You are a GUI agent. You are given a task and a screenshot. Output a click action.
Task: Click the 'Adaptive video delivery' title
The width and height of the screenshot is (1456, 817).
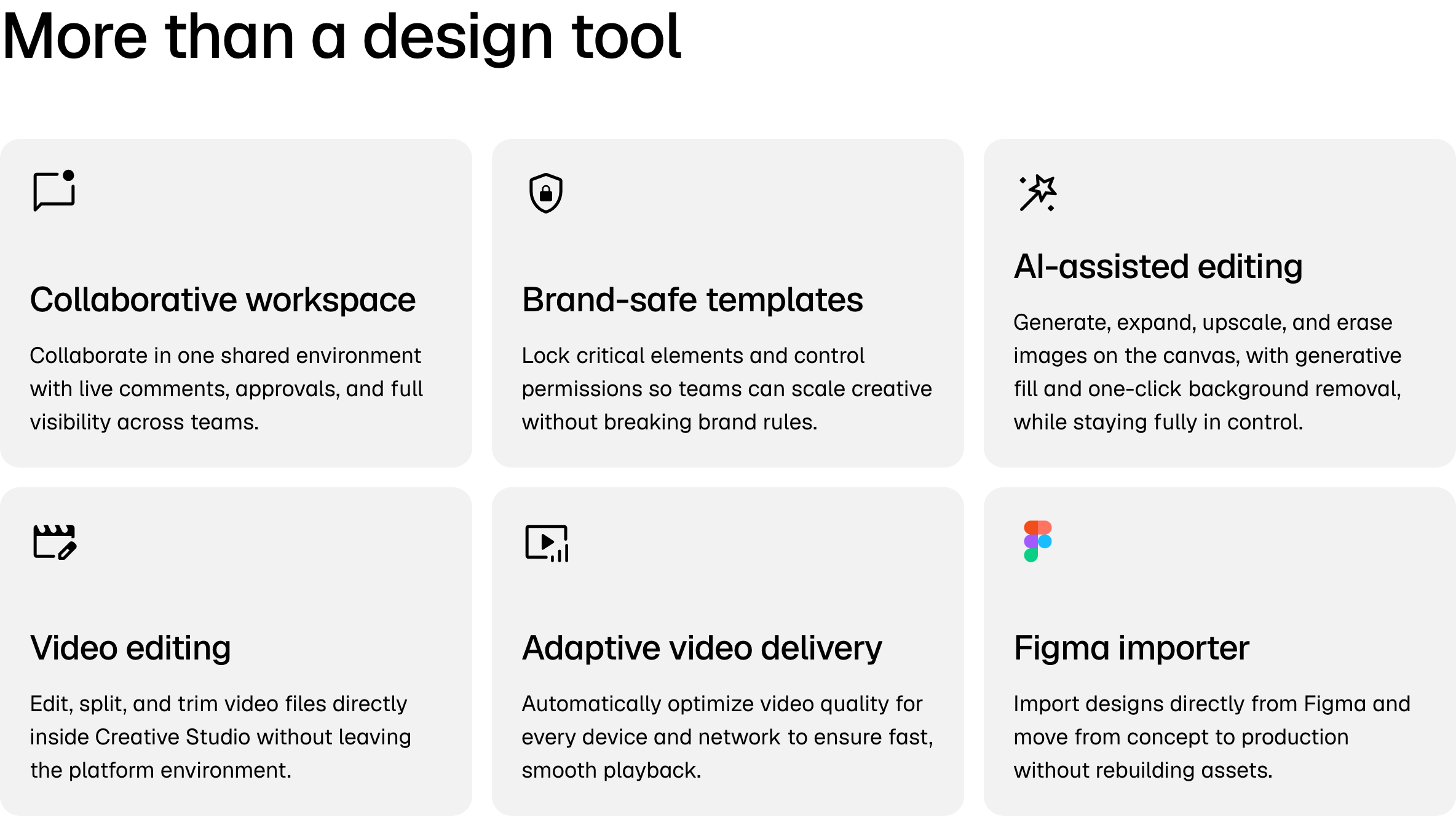click(702, 648)
